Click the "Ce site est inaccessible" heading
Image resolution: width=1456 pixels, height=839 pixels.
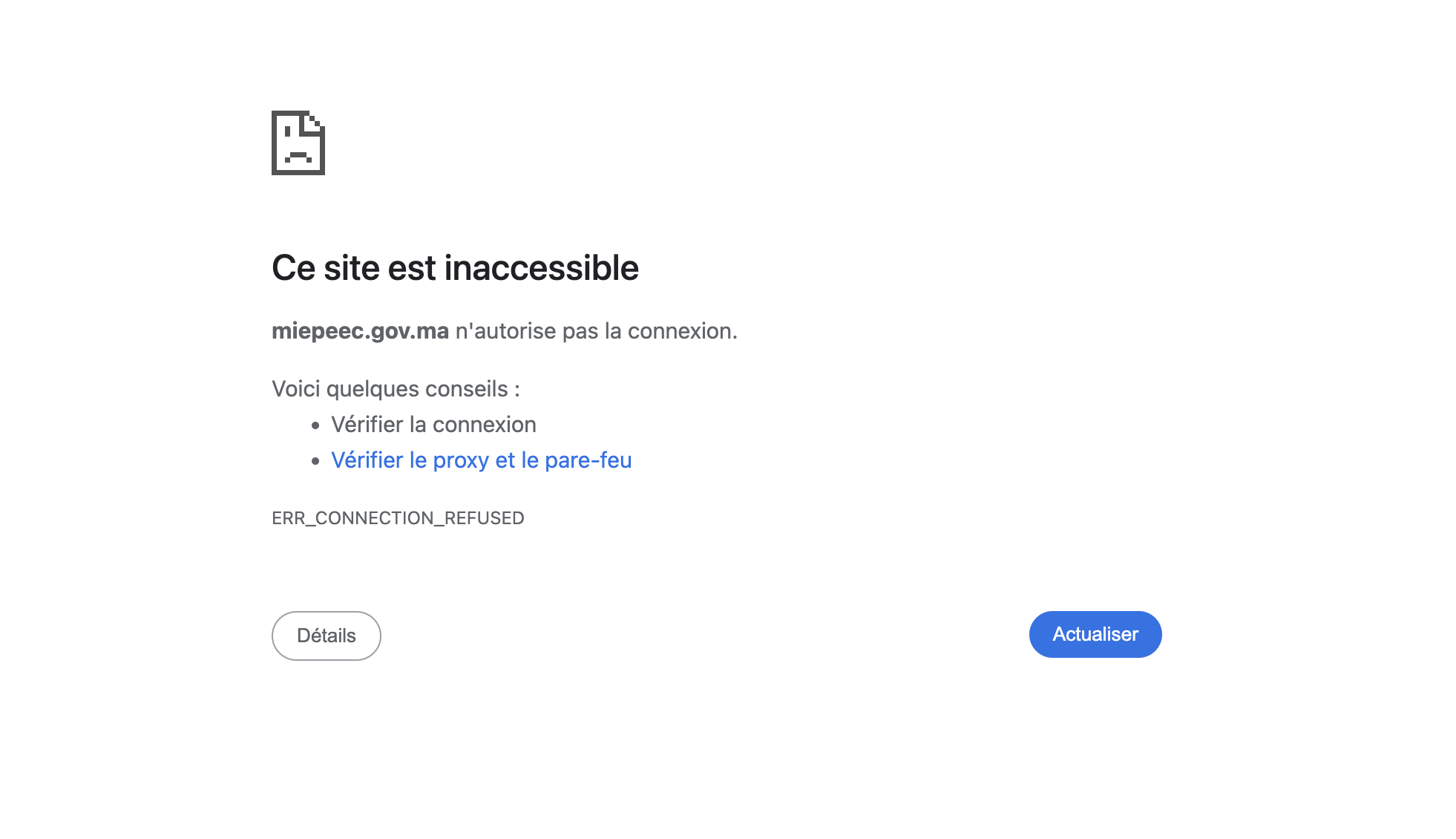point(455,268)
